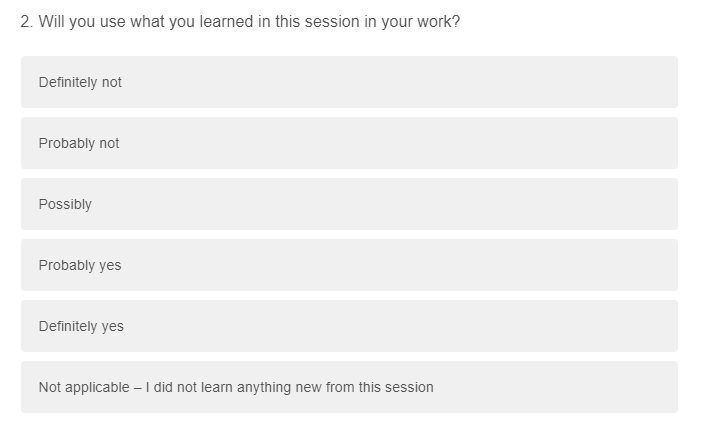Screen dimensions: 708x428
Task: Click the 'Probably not' label text
Action: tap(79, 143)
